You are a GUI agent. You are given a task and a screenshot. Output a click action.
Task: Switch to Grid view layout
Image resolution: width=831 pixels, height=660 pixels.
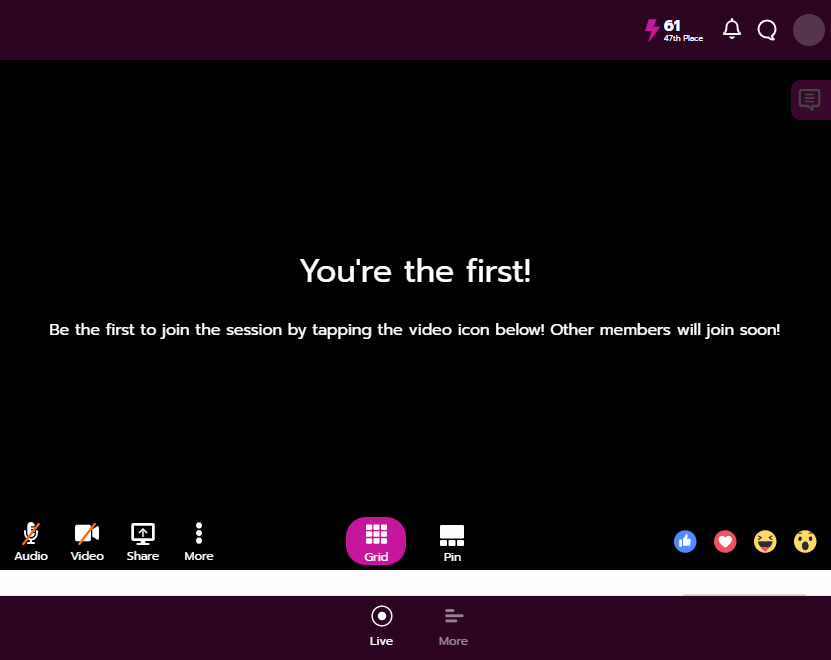(x=376, y=541)
